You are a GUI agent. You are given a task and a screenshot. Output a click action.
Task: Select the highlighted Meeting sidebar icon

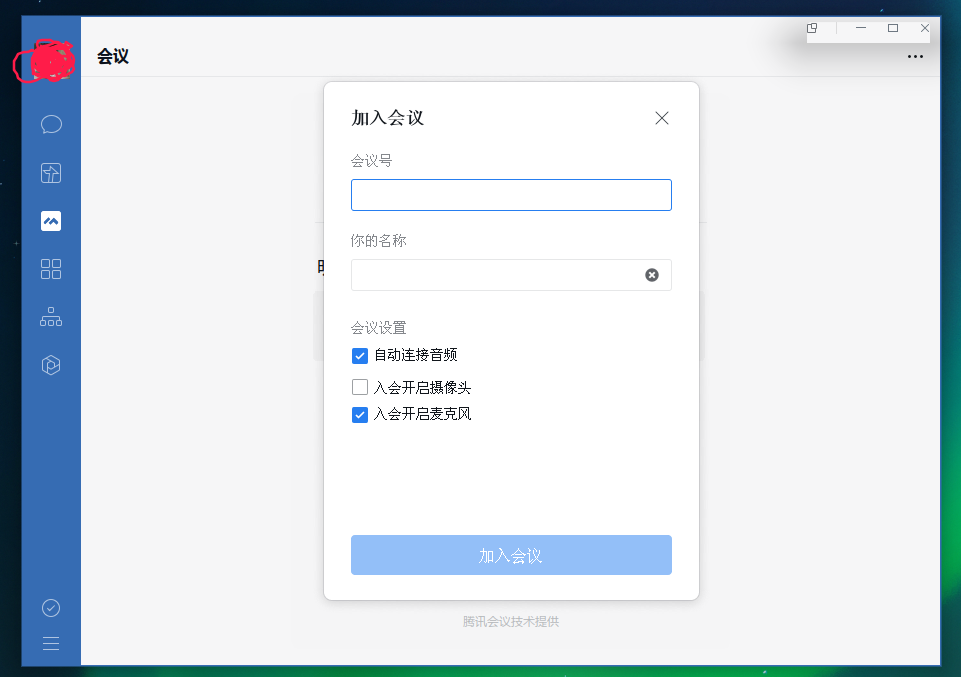[x=50, y=220]
